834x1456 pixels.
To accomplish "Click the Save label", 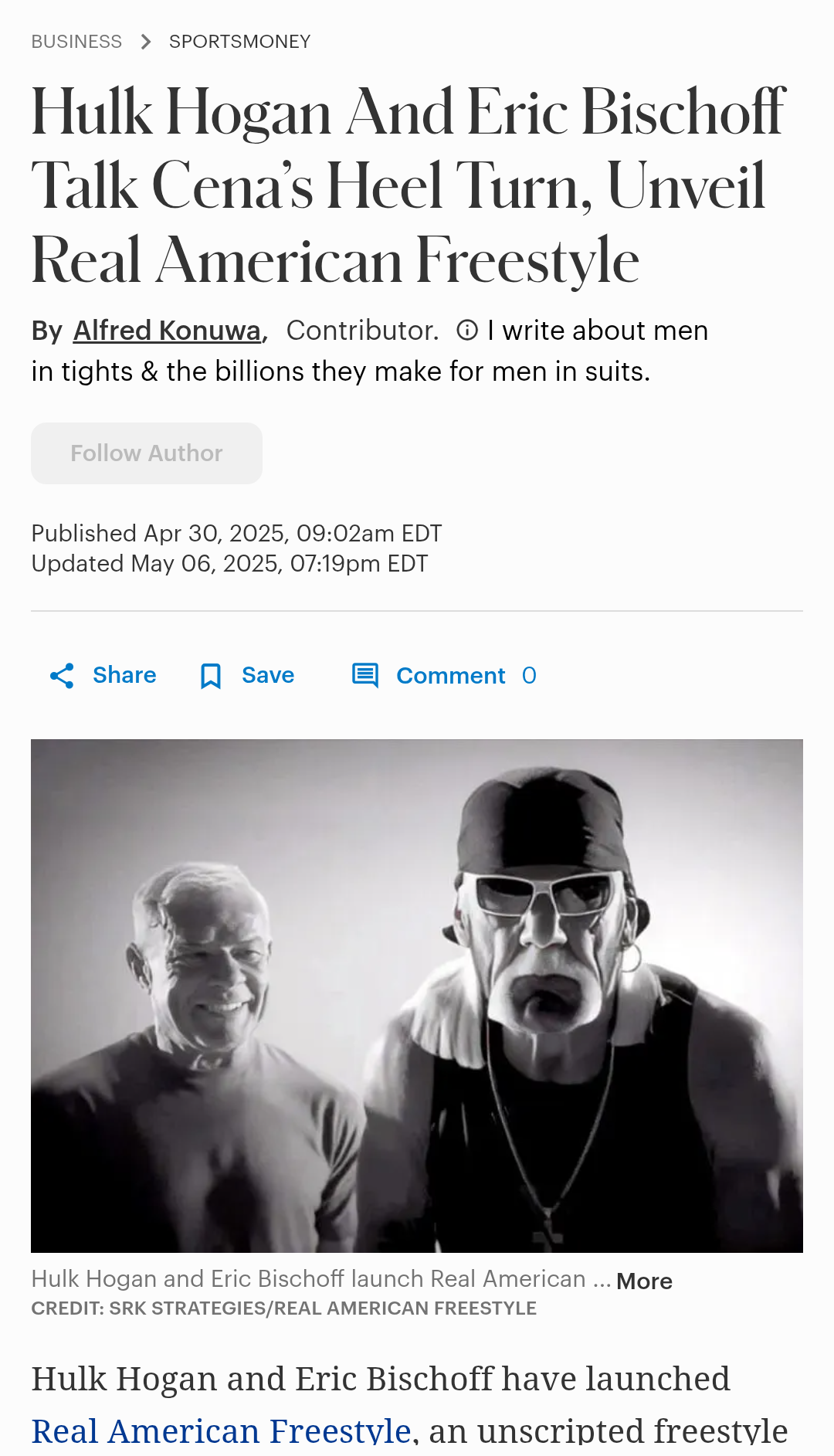I will click(x=268, y=675).
